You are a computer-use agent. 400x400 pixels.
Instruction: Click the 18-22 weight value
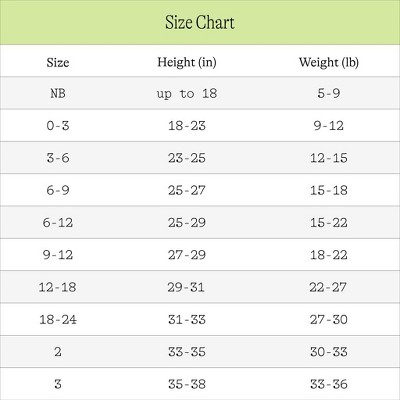(x=329, y=255)
